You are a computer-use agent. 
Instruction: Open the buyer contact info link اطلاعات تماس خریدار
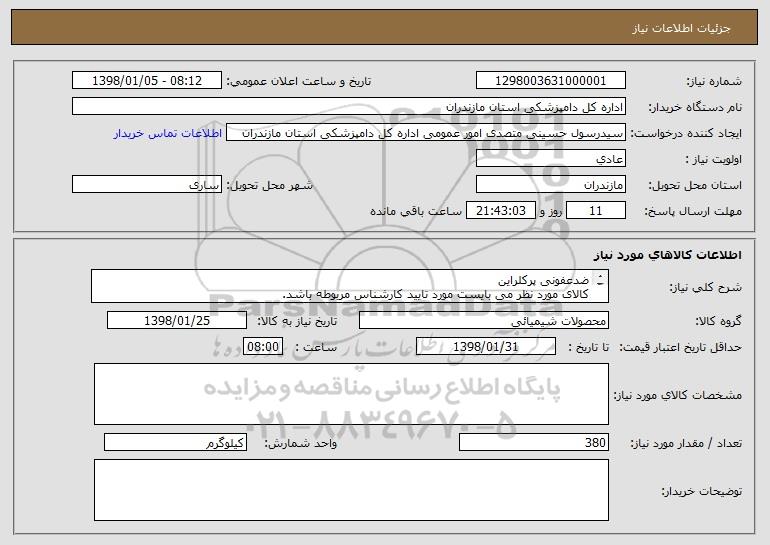pyautogui.click(x=168, y=133)
